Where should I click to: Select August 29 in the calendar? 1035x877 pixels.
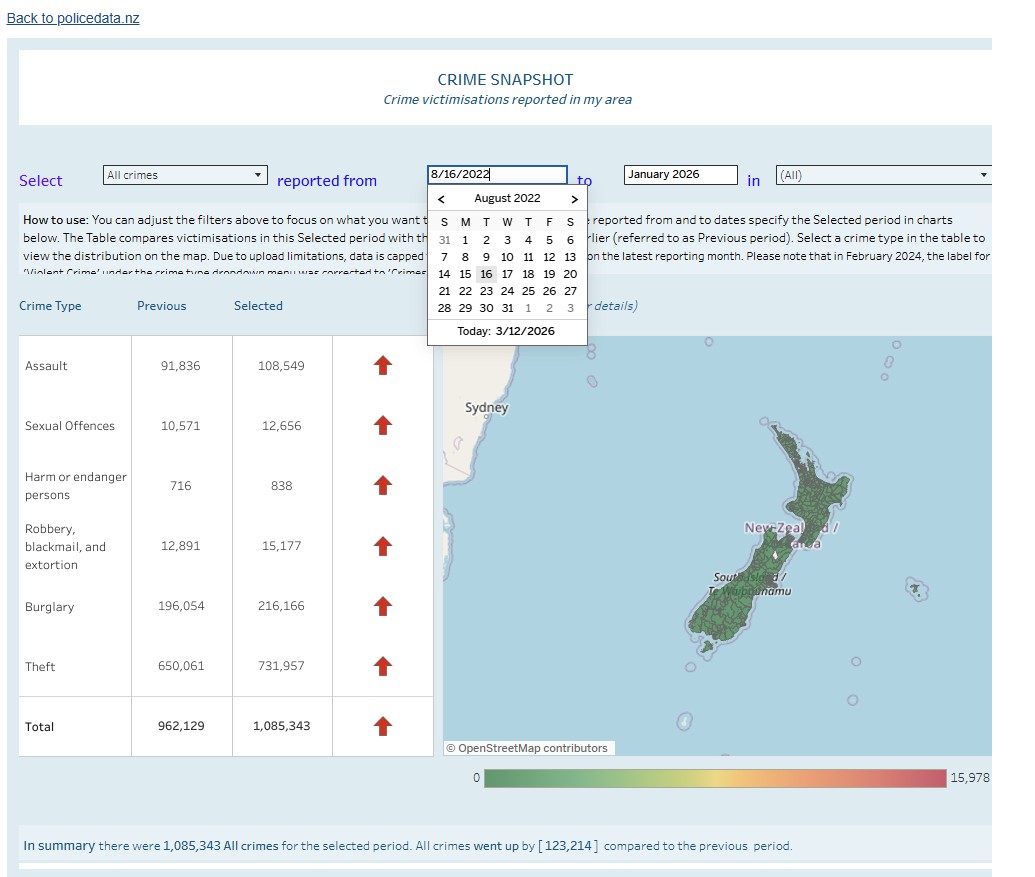465,308
